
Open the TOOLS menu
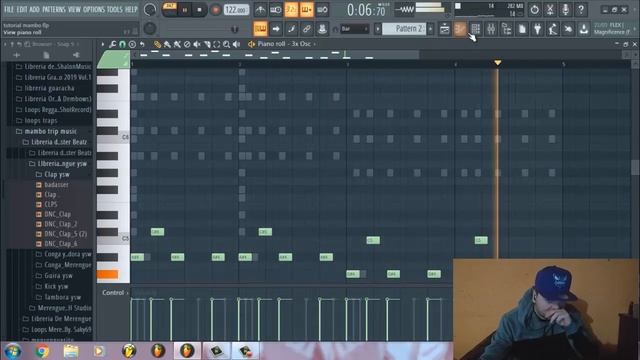click(115, 9)
